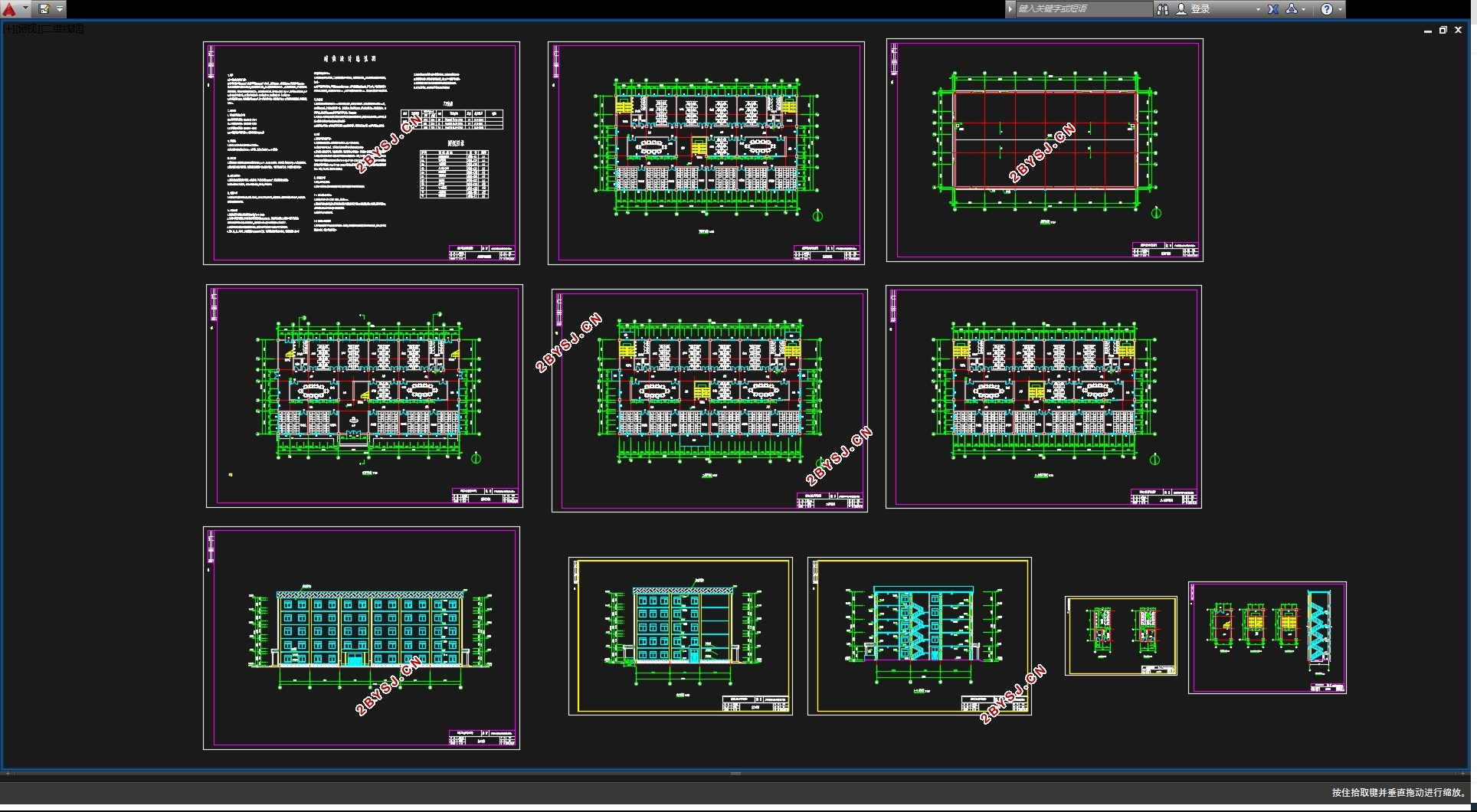1477x812 pixels.
Task: Select the section sheet showing staircases
Action: tap(919, 637)
